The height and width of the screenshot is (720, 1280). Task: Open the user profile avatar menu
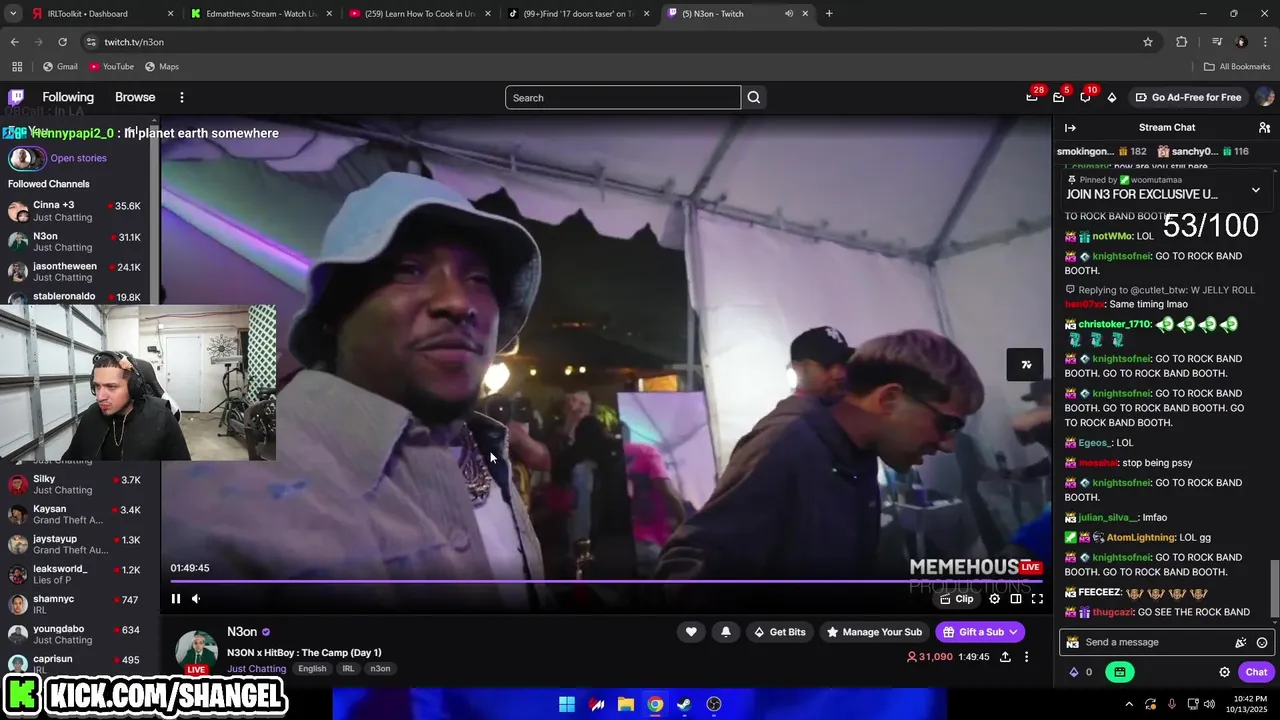(x=1264, y=97)
